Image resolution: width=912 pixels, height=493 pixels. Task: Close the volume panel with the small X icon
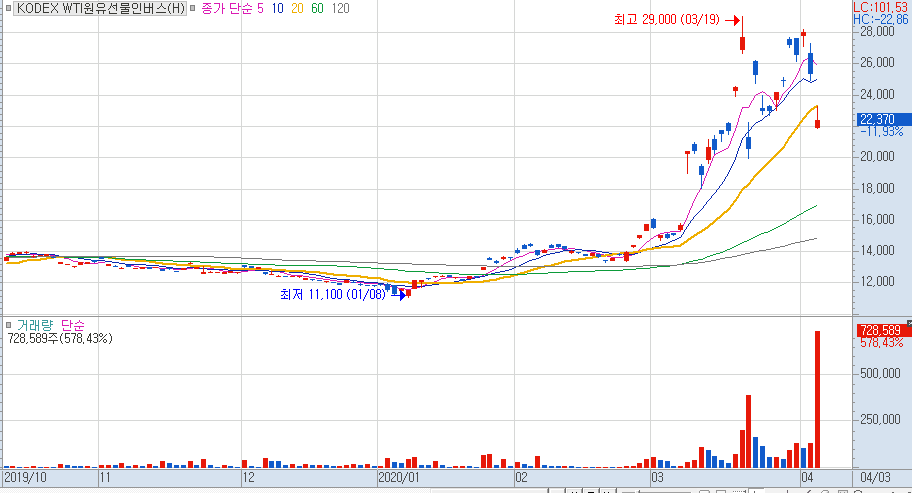909,323
